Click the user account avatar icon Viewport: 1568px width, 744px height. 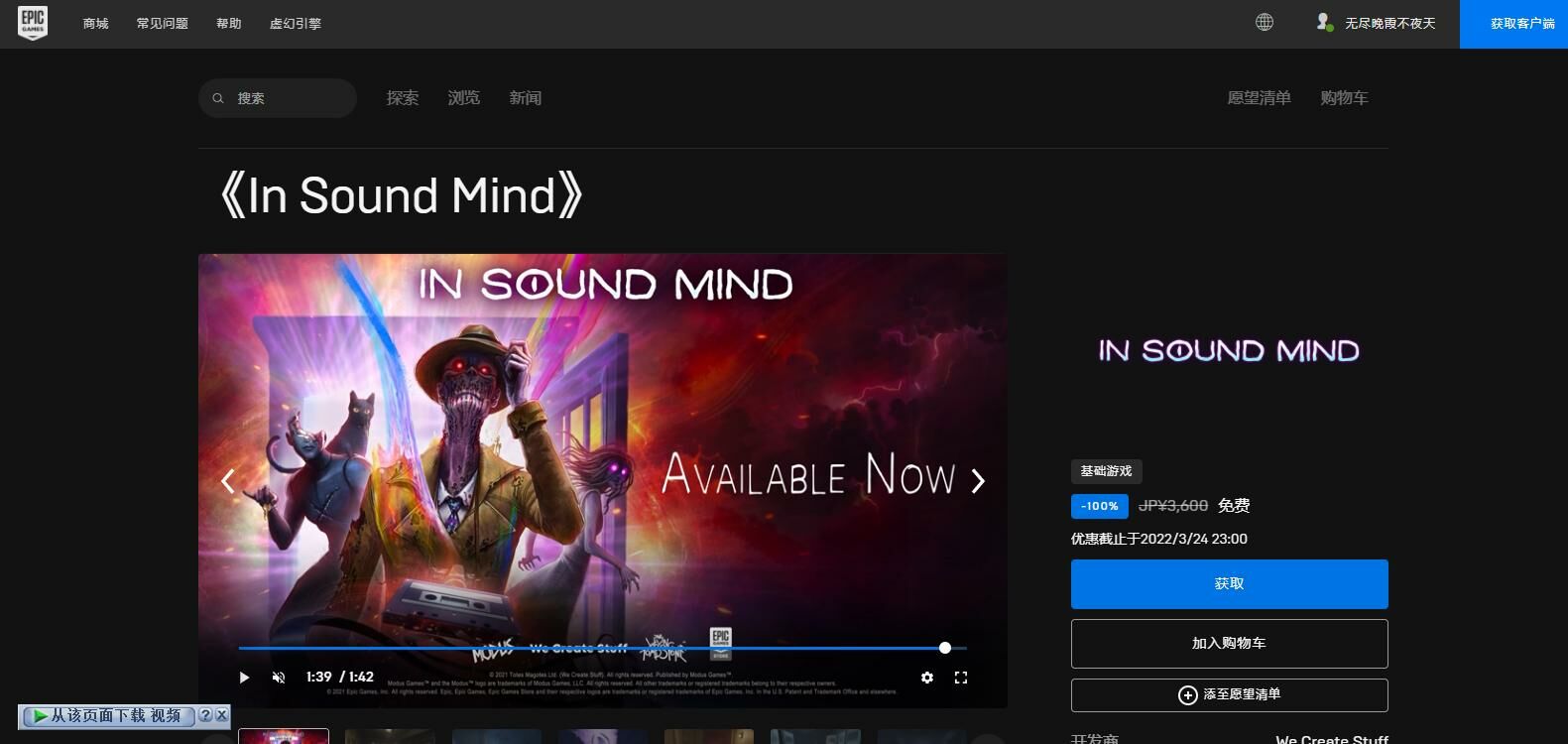1323,22
